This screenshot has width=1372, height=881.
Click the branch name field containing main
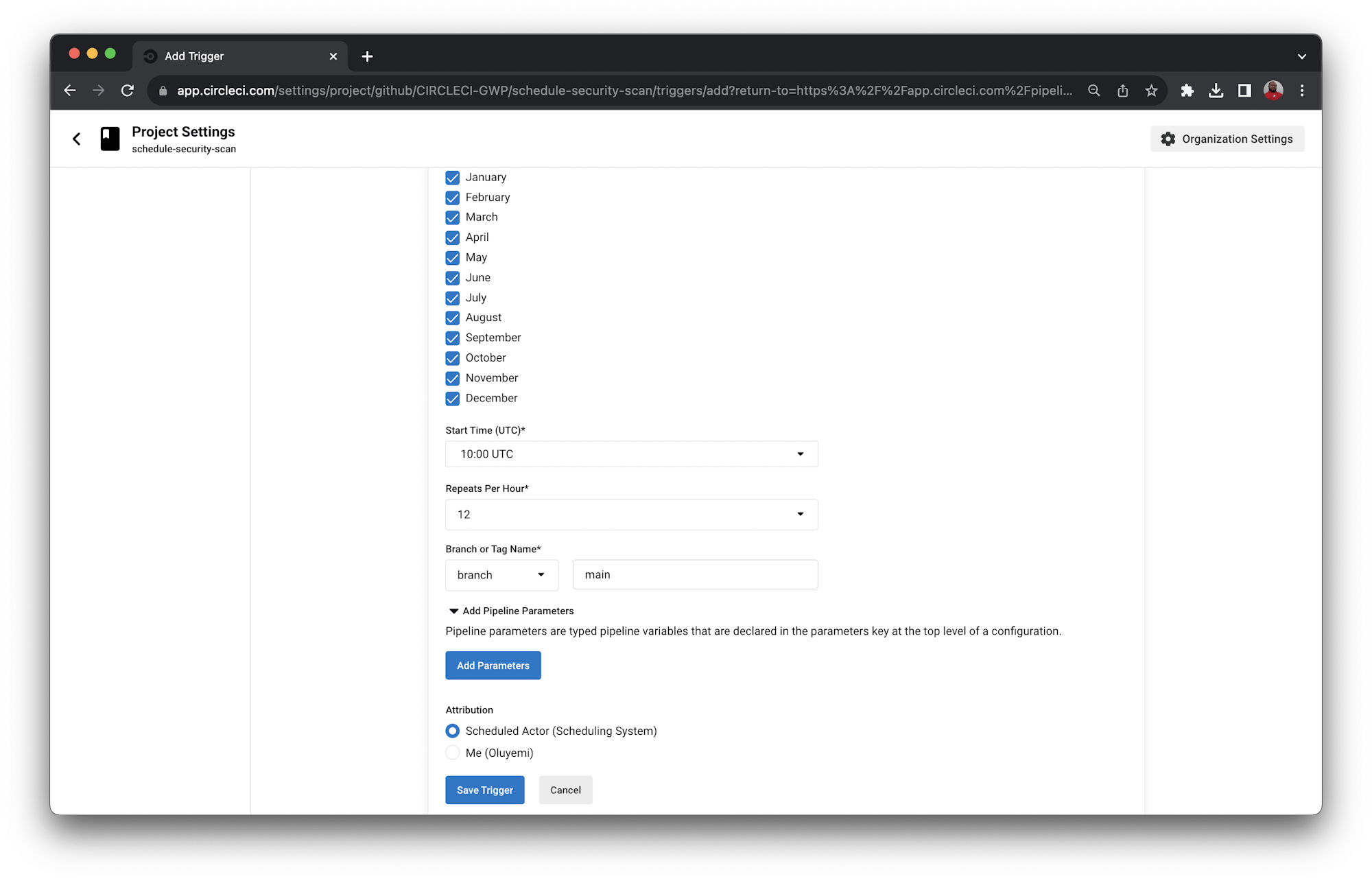coord(694,574)
